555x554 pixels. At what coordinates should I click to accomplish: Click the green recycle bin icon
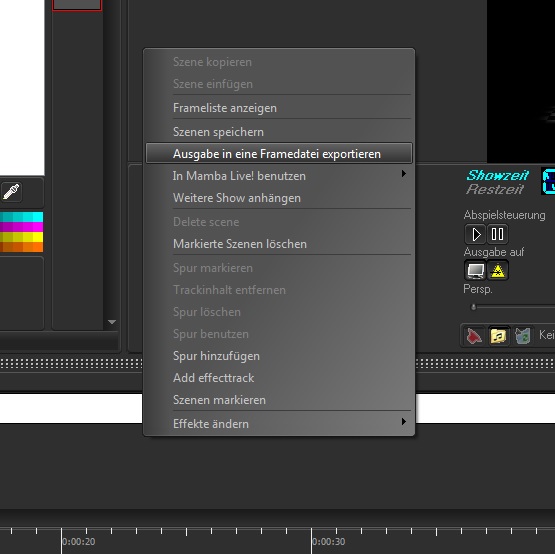(x=522, y=336)
